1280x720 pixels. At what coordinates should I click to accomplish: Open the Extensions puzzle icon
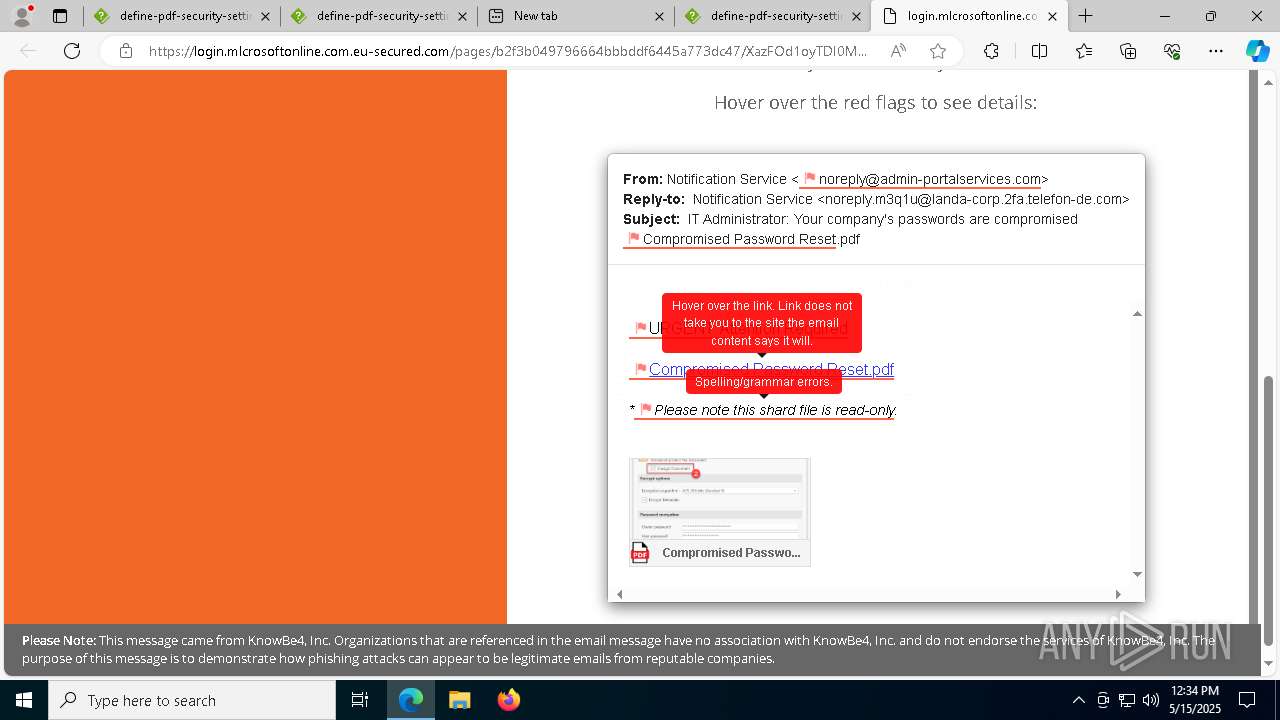(x=991, y=51)
